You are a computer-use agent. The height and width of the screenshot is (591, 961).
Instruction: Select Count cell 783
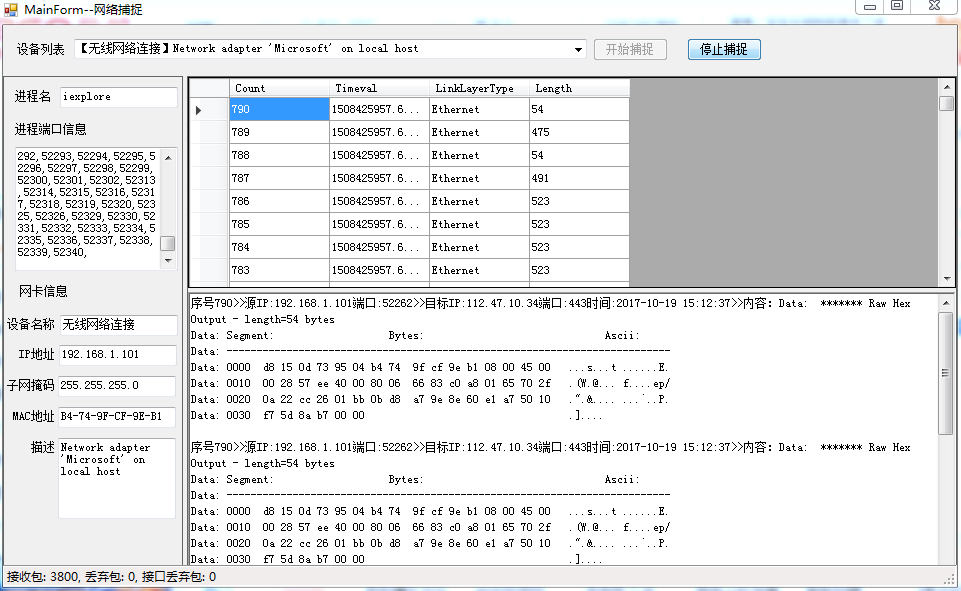[279, 270]
